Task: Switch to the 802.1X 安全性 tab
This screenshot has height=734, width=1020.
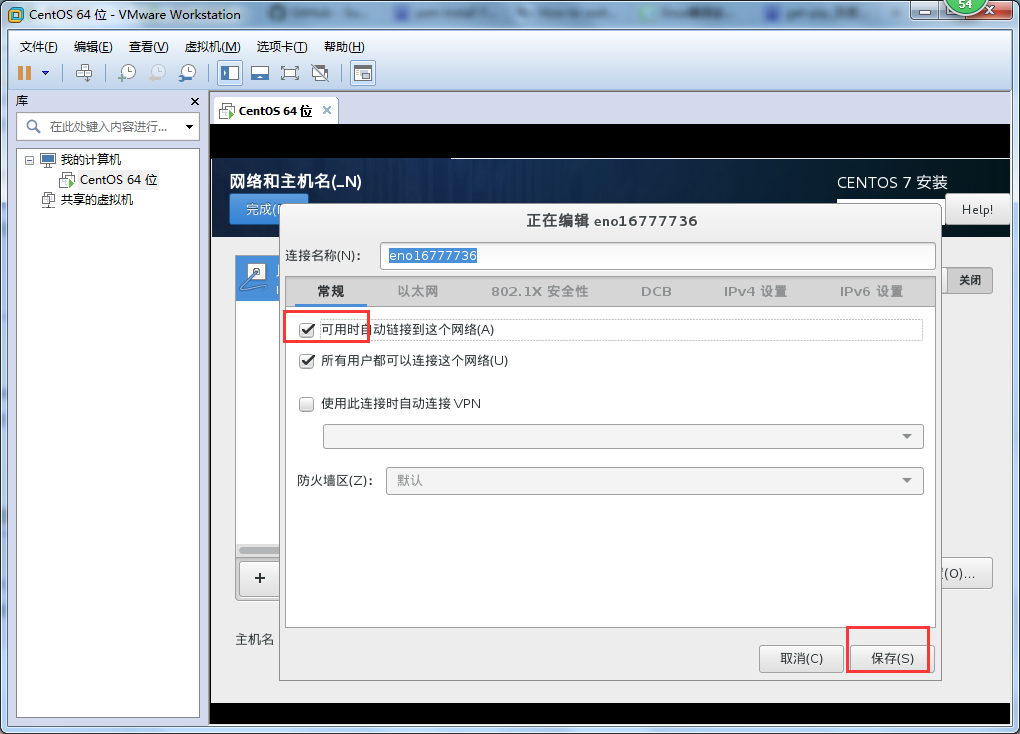Action: pyautogui.click(x=539, y=291)
